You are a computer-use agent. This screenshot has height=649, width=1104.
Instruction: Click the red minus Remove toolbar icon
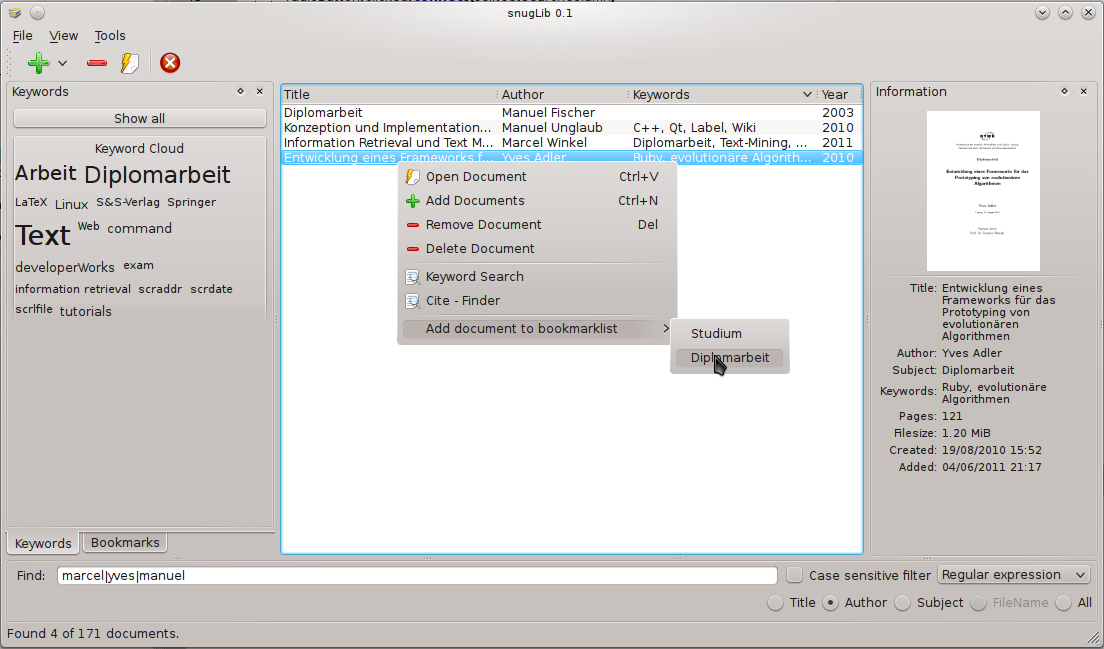(x=96, y=63)
